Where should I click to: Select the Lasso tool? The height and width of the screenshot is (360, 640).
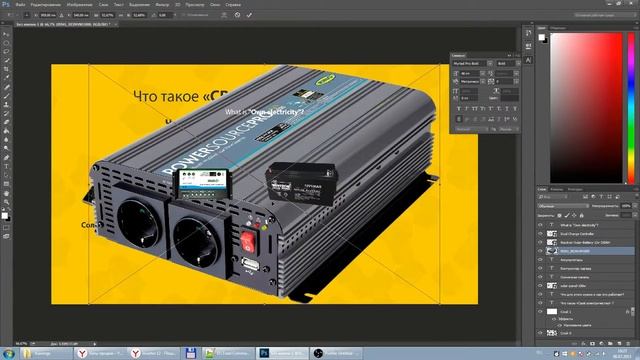click(x=6, y=52)
